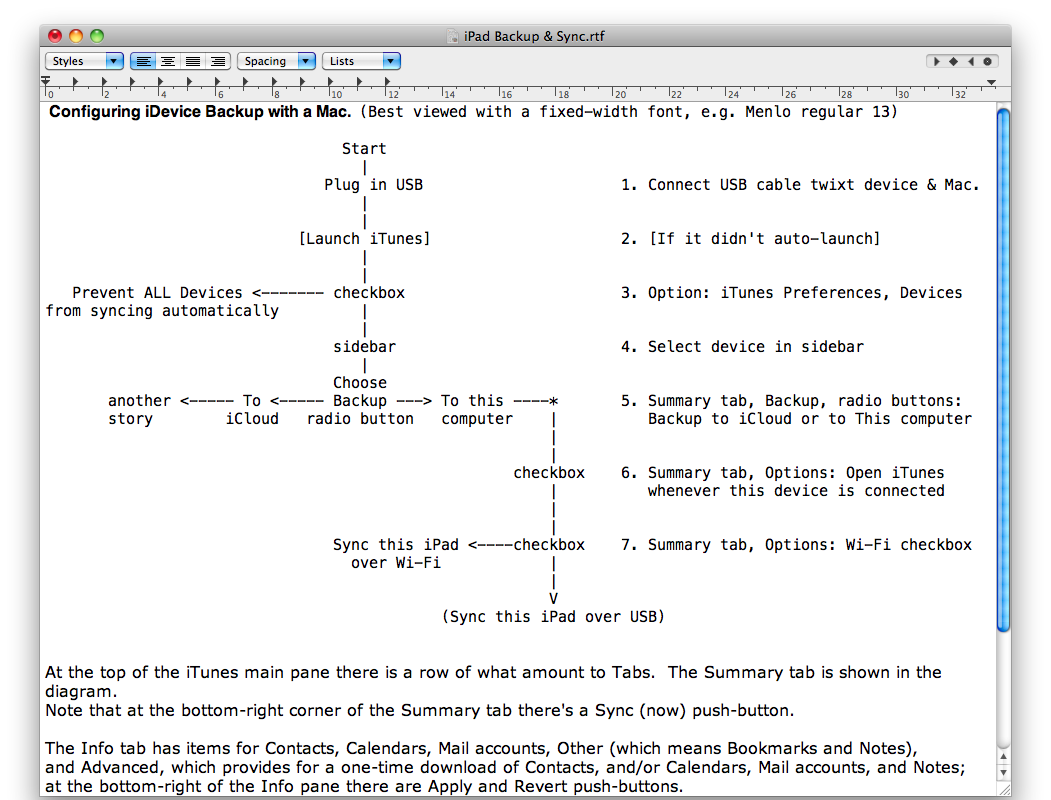Pick the right tab stop triangle icon
This screenshot has height=800, width=1051.
click(971, 61)
